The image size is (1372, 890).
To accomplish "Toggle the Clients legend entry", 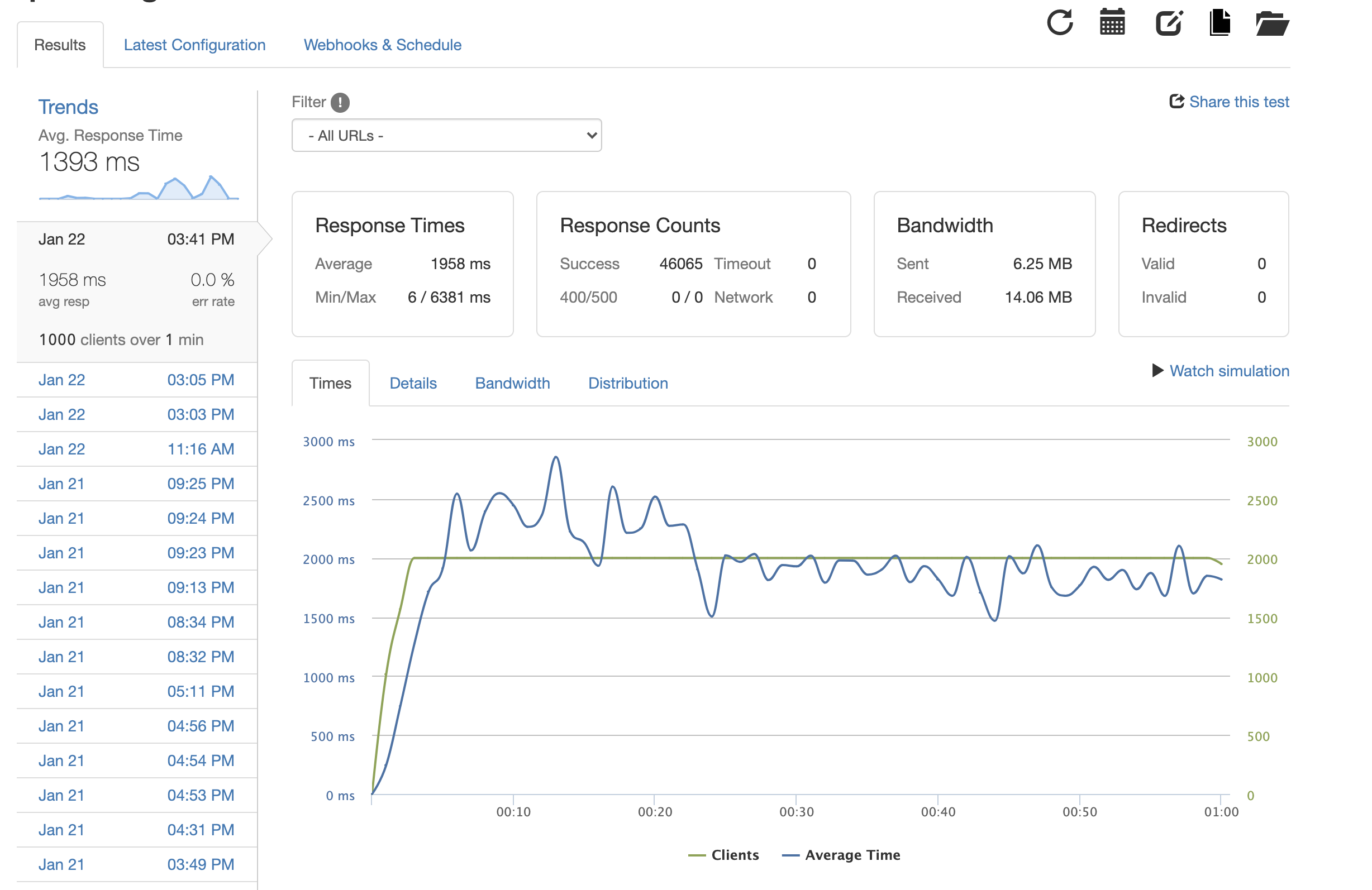I will tap(723, 855).
